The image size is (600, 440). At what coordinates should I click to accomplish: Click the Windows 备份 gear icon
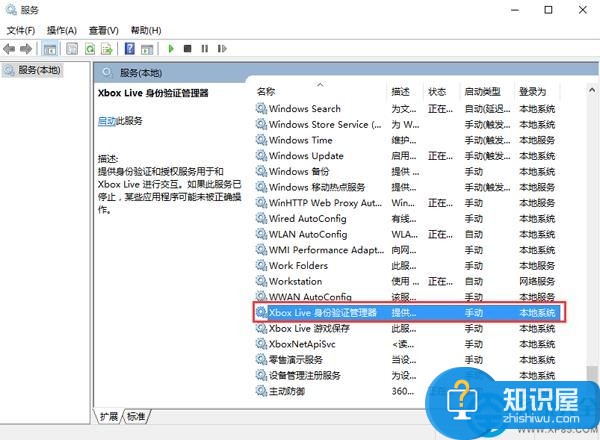point(261,171)
